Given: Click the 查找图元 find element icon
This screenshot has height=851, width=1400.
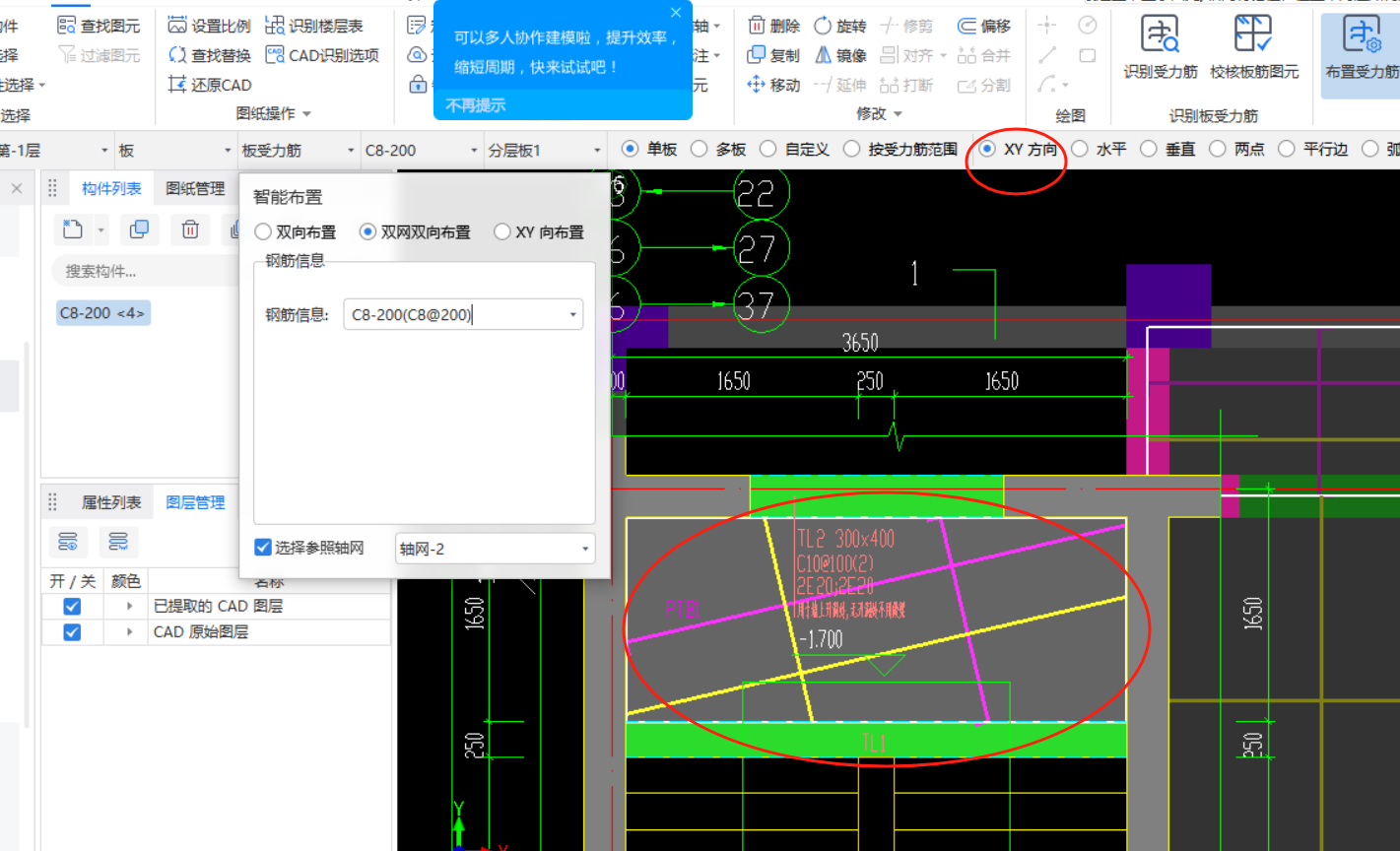Looking at the screenshot, I should [x=67, y=26].
